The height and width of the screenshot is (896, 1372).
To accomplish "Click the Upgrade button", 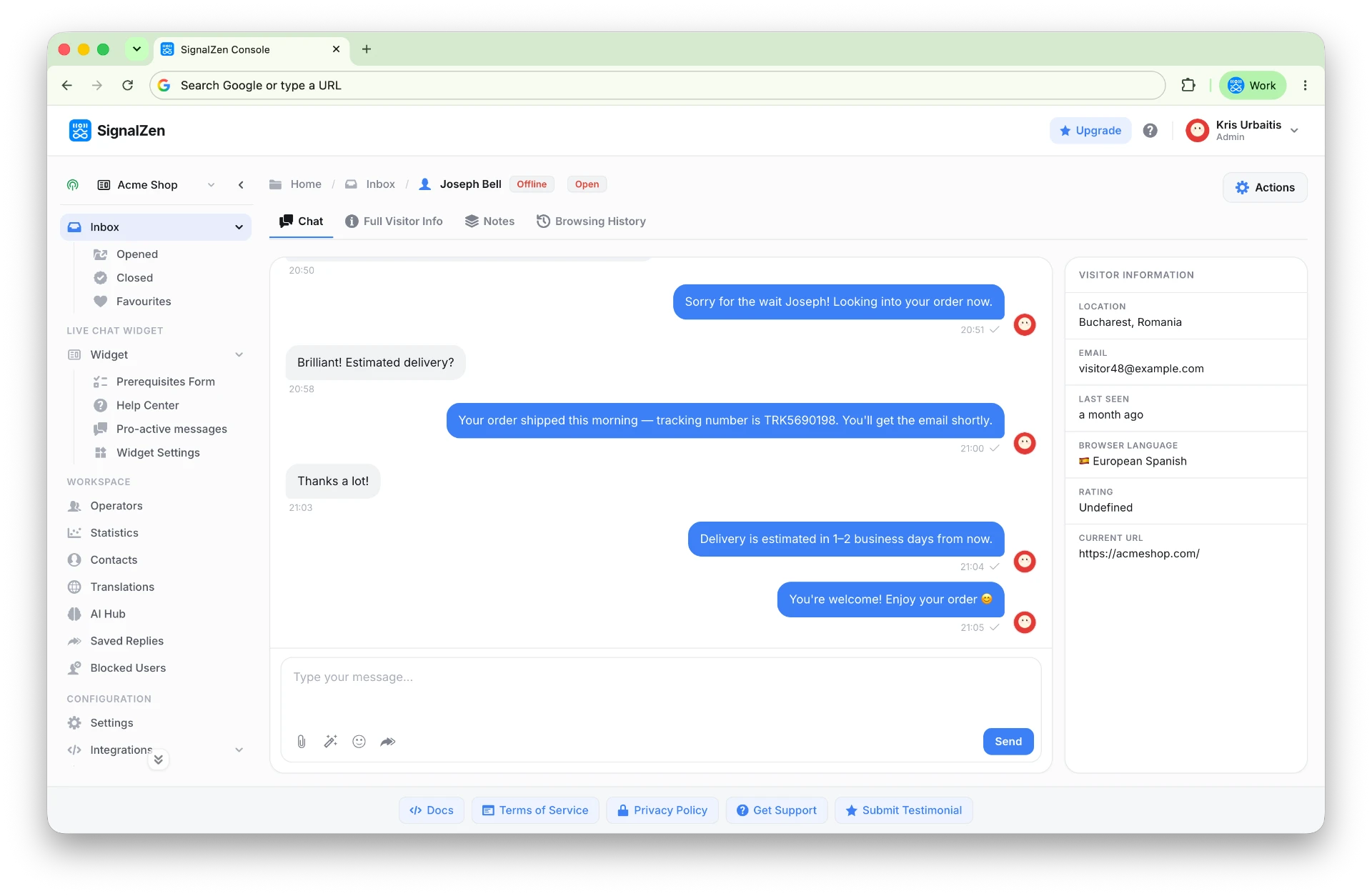I will [1090, 131].
